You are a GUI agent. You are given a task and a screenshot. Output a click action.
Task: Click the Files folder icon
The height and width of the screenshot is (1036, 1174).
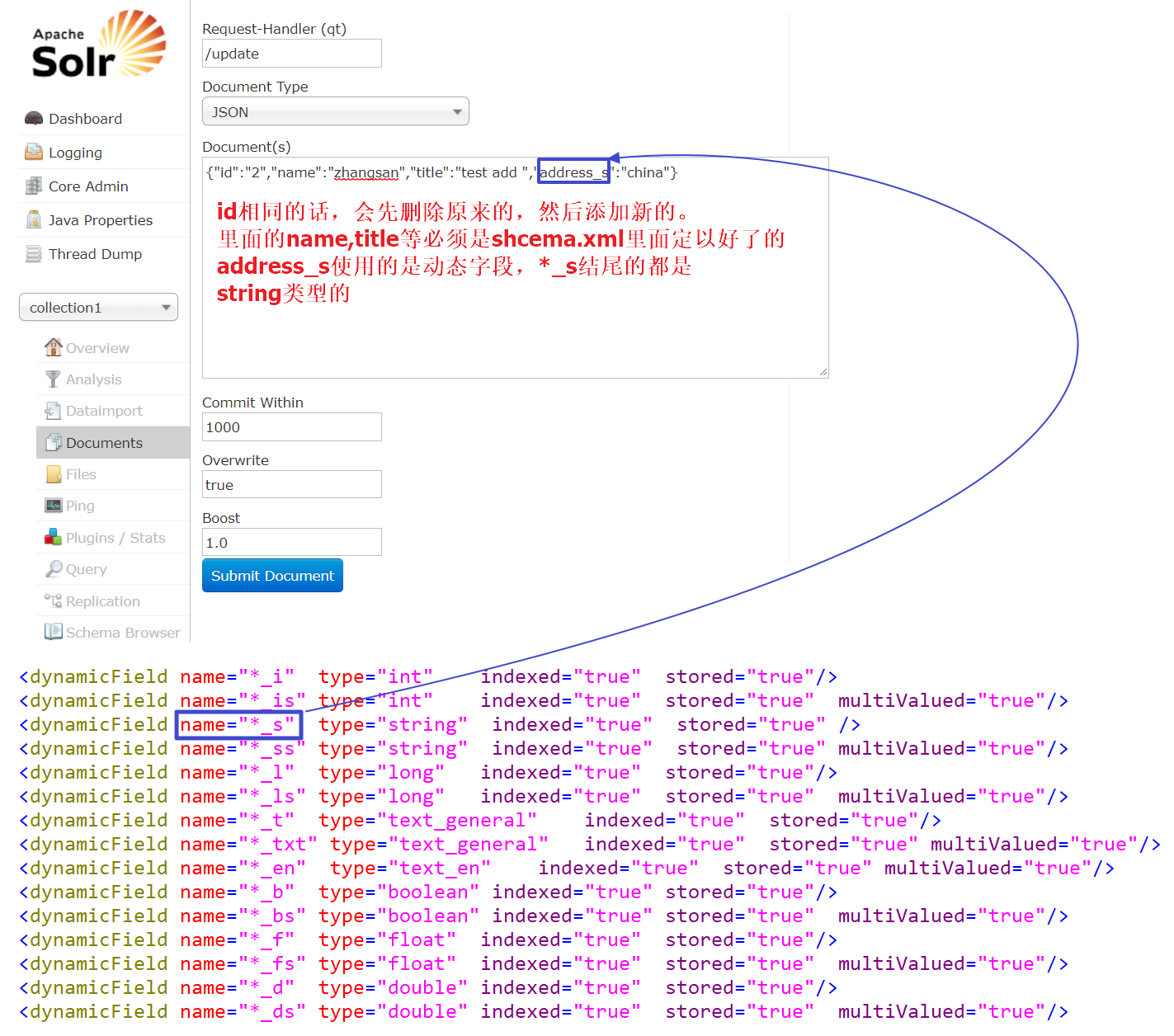point(53,473)
